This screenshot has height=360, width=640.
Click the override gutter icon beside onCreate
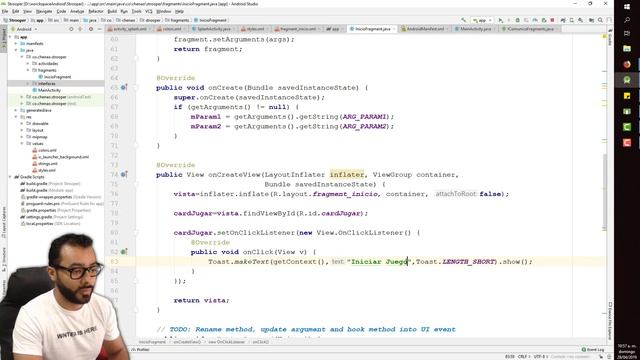124,87
